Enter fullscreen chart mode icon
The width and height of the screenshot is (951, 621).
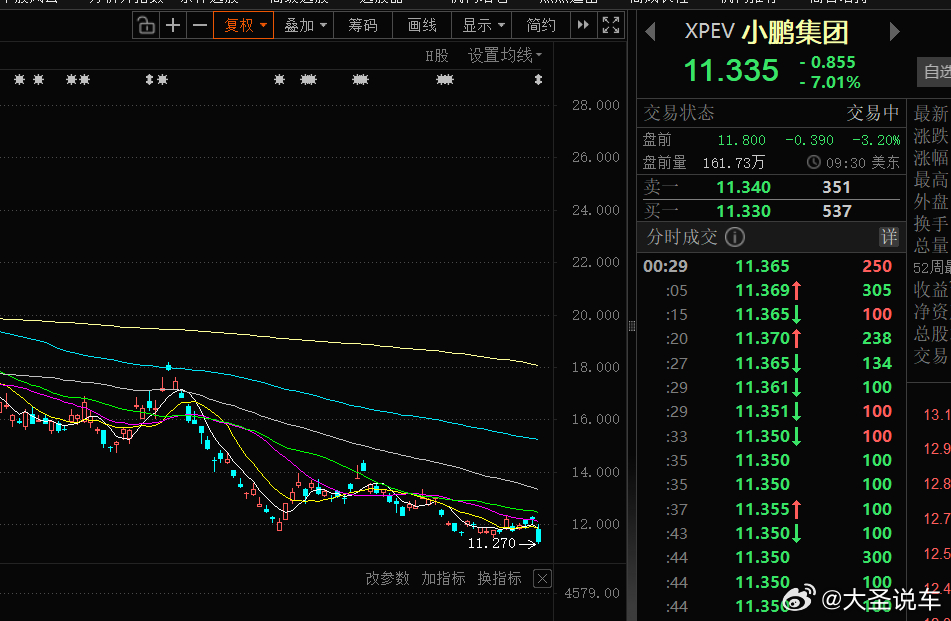click(611, 25)
